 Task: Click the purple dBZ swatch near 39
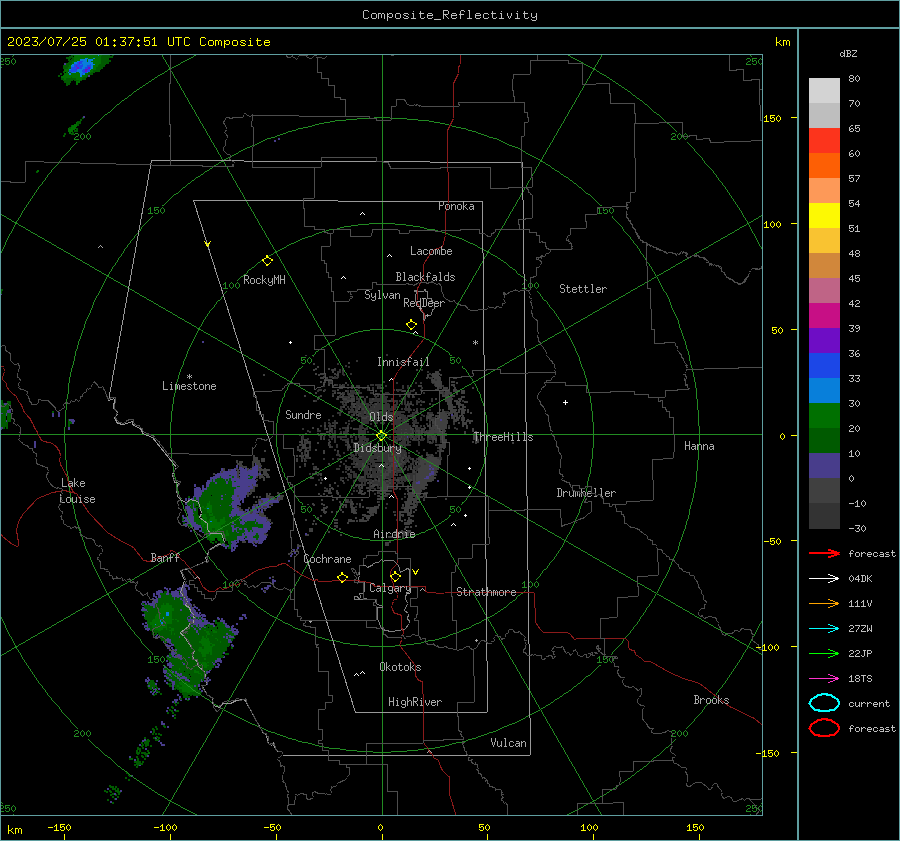click(824, 340)
